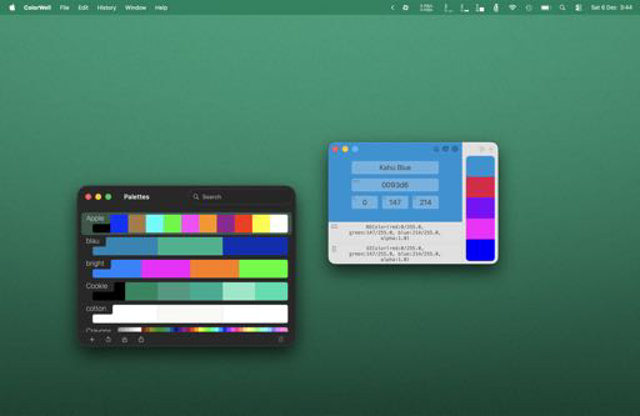The width and height of the screenshot is (640, 416).
Task: Pick the orange swatch in bright palette
Action: (214, 269)
